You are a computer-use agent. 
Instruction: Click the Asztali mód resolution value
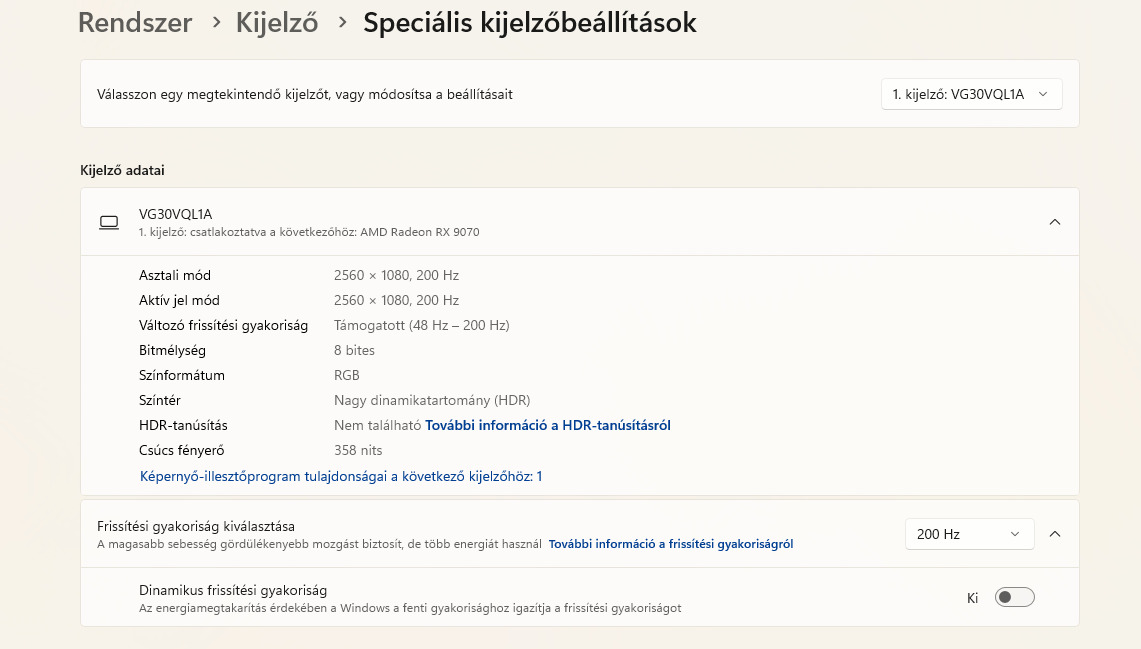coord(396,275)
